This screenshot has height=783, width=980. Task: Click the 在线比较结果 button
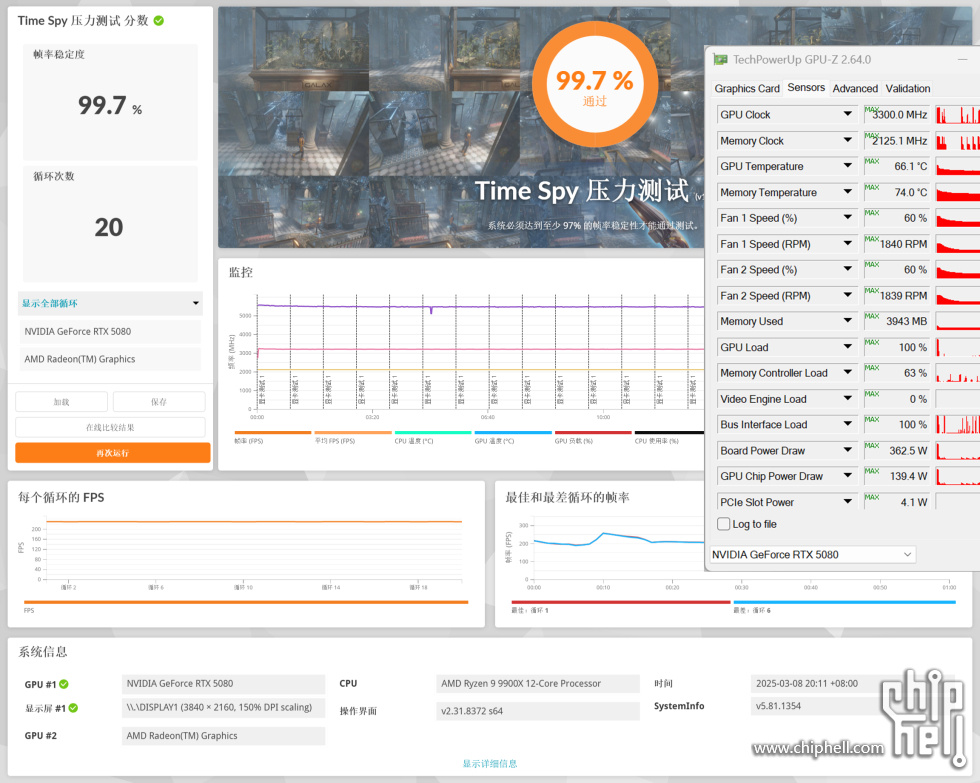click(x=110, y=427)
